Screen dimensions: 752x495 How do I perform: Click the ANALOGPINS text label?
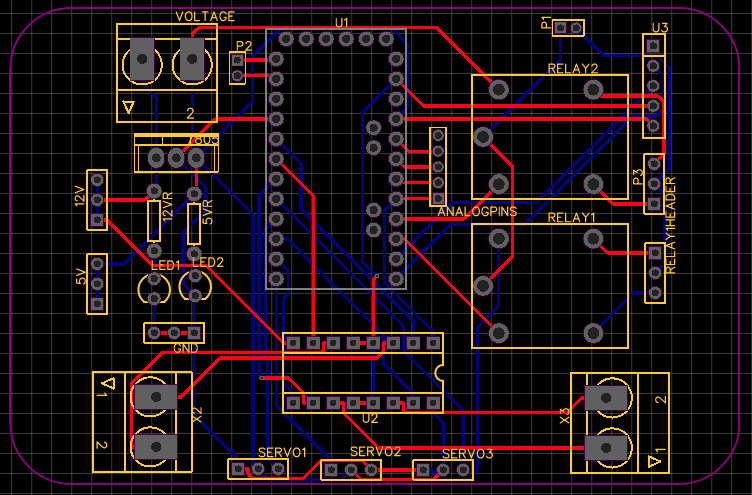point(477,212)
